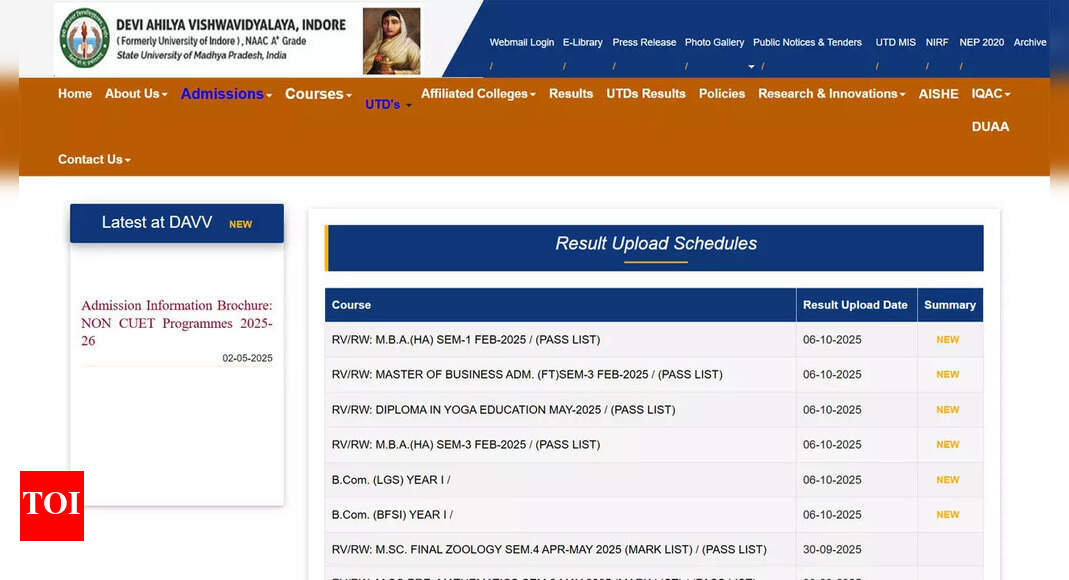
Task: Open the Affiliated Colleges dropdown
Action: (x=478, y=94)
